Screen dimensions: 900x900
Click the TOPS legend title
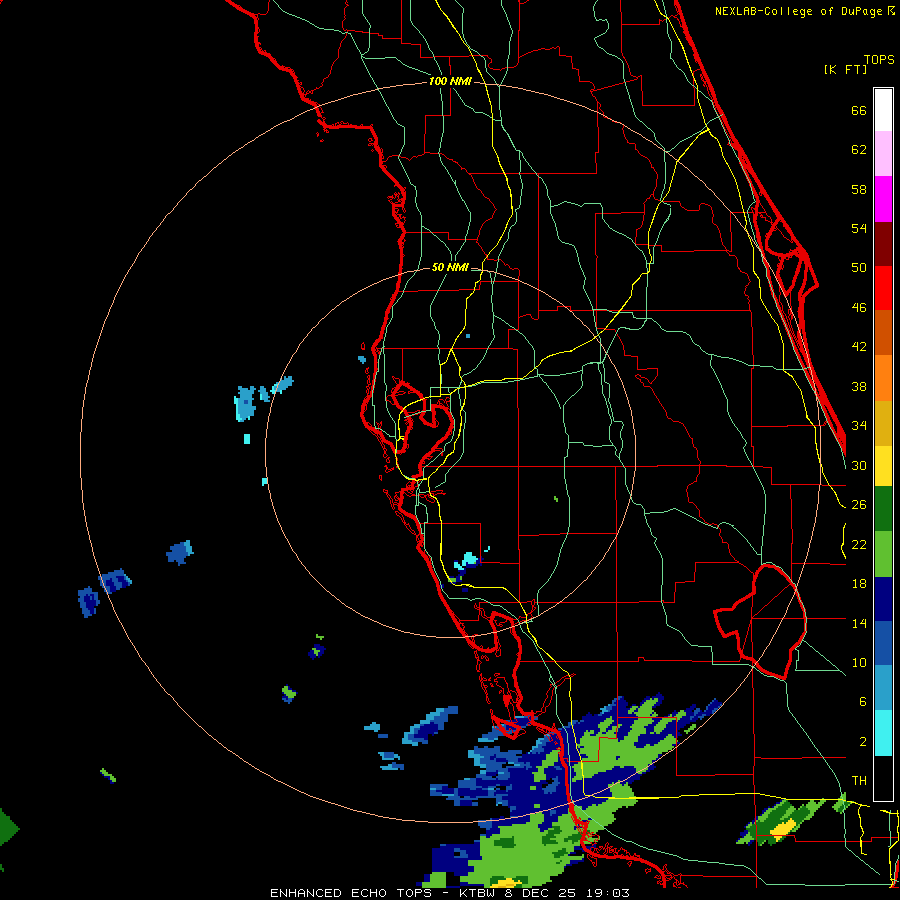click(x=879, y=59)
